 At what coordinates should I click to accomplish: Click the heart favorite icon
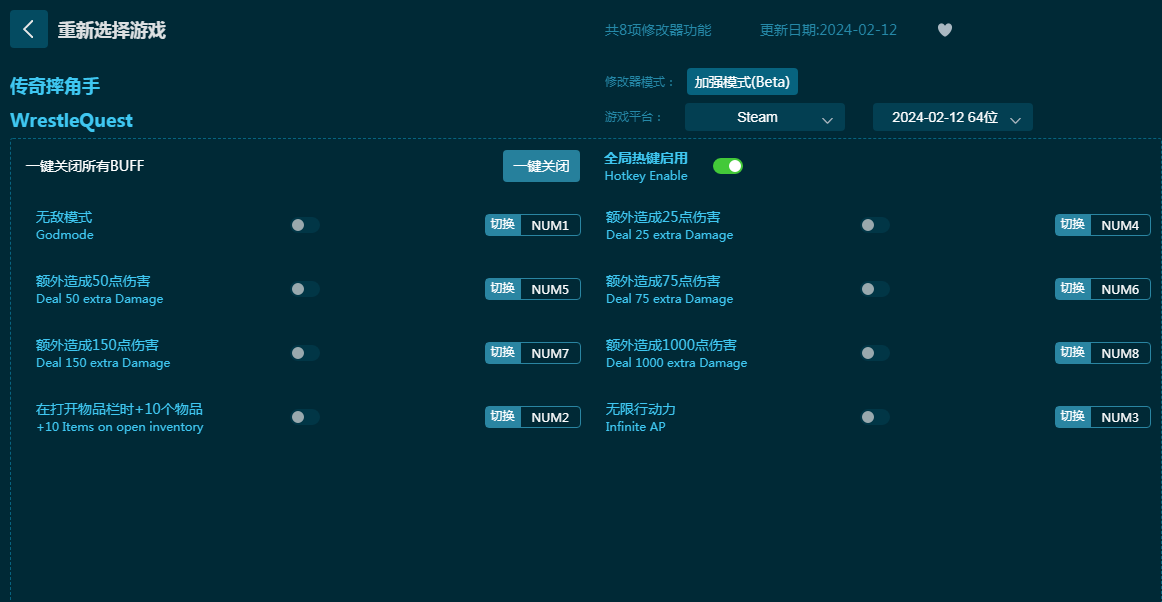[944, 30]
